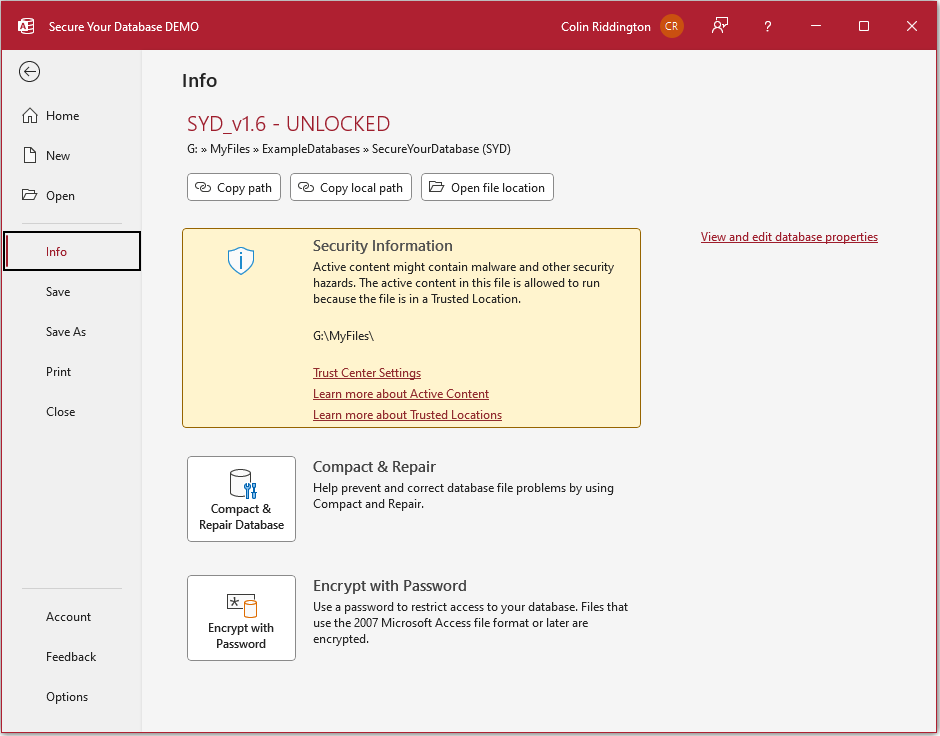Viewport: 940px width, 736px height.
Task: Click the SYD_v1.6 - UNLOCKED database title
Action: (x=288, y=124)
